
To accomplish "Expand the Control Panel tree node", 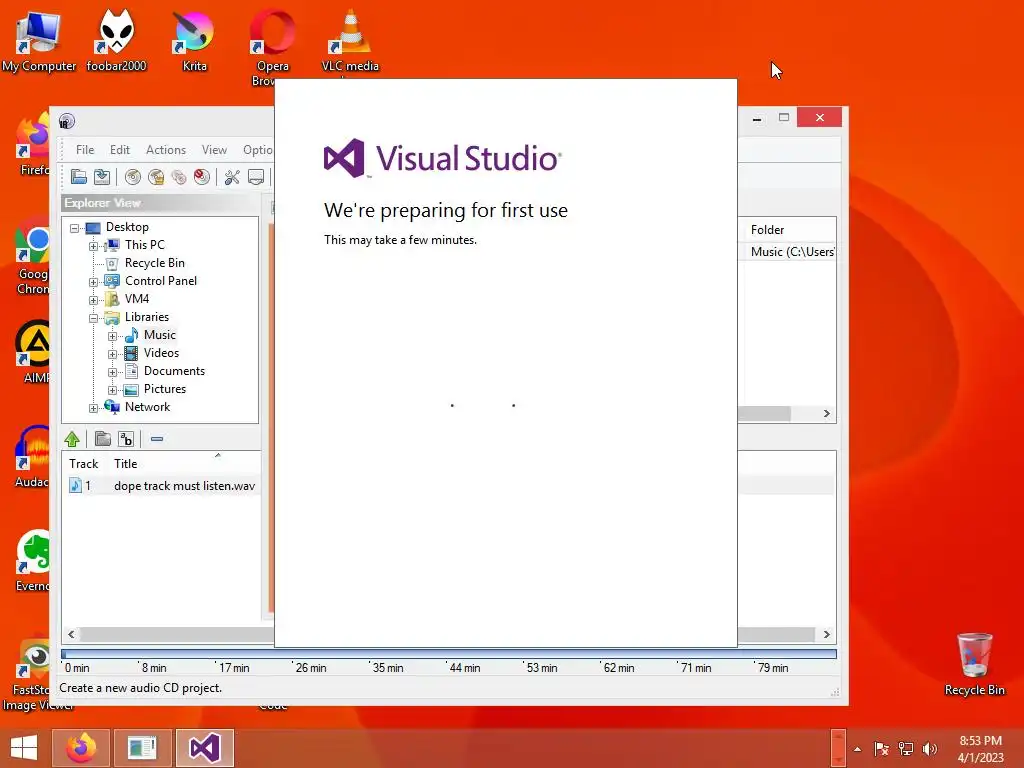I will tap(93, 282).
